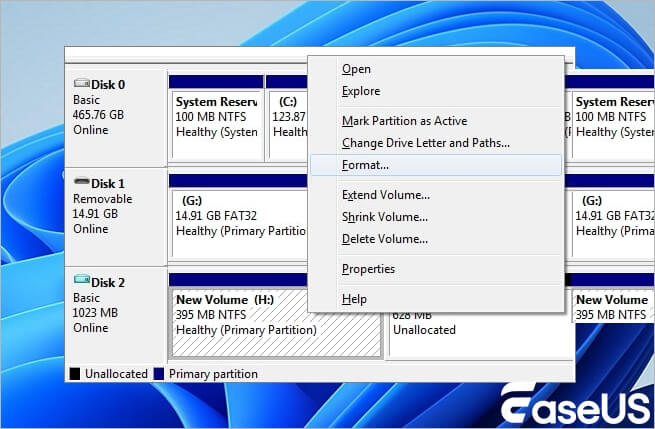The image size is (655, 429).
Task: Click Format... in the context menu
Action: click(436, 165)
